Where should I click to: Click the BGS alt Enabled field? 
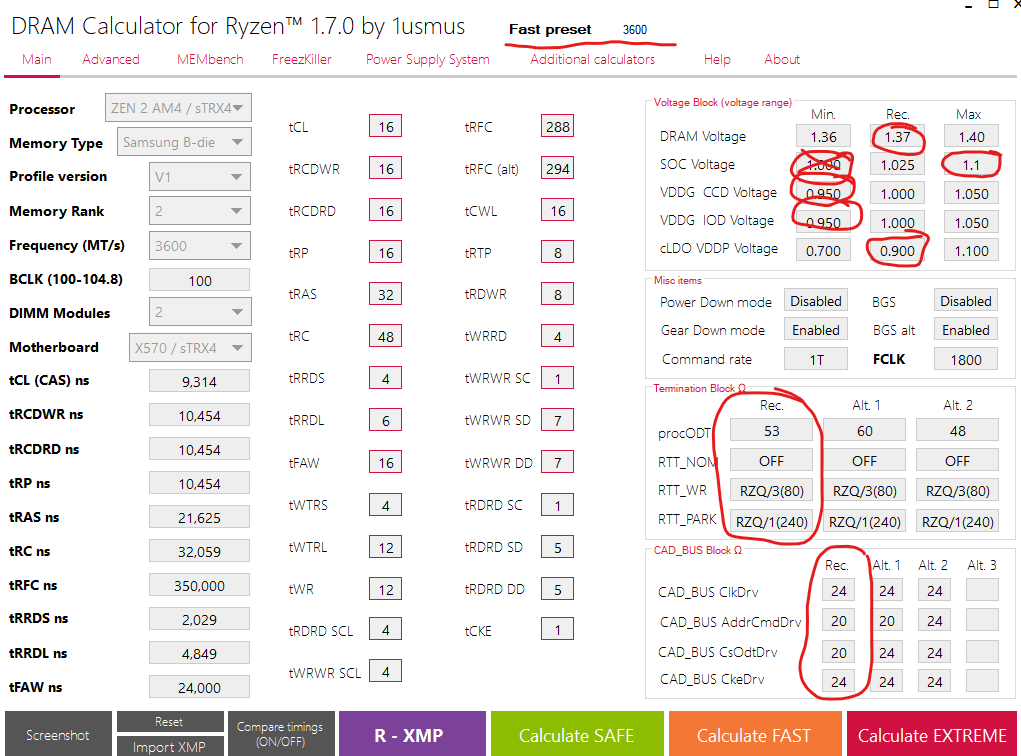965,330
